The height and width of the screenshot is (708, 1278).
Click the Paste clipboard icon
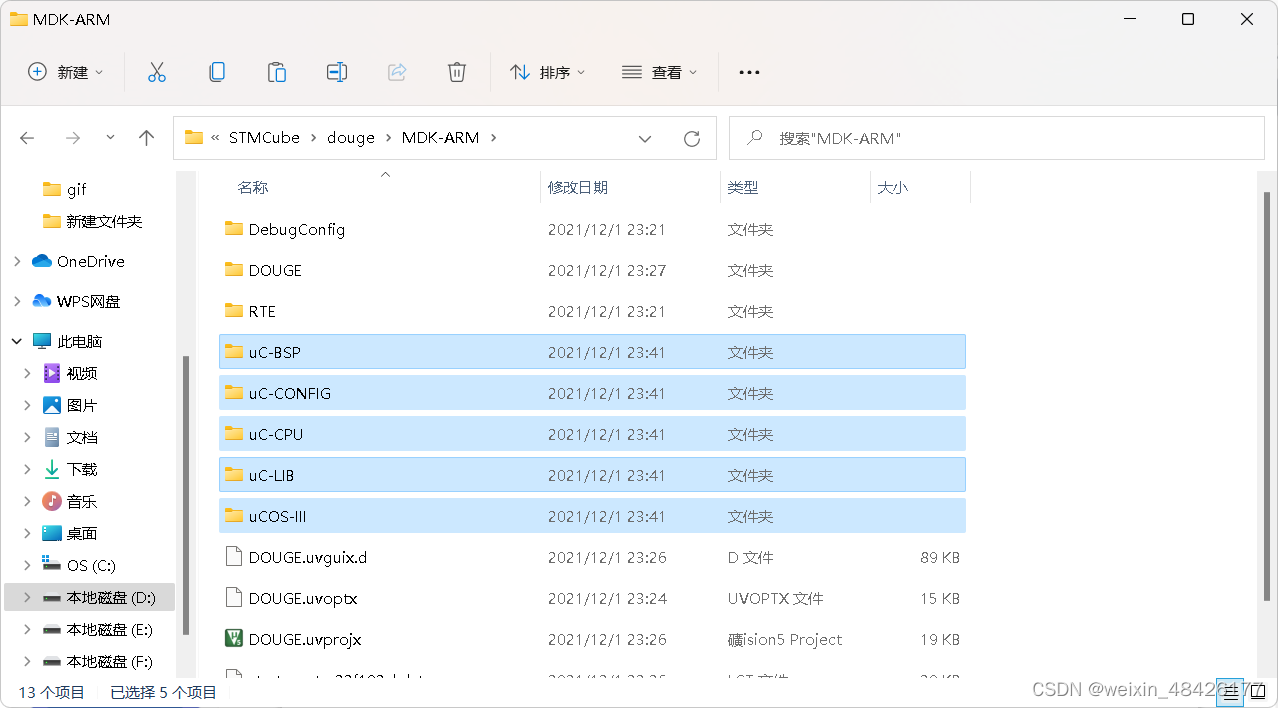tap(277, 72)
